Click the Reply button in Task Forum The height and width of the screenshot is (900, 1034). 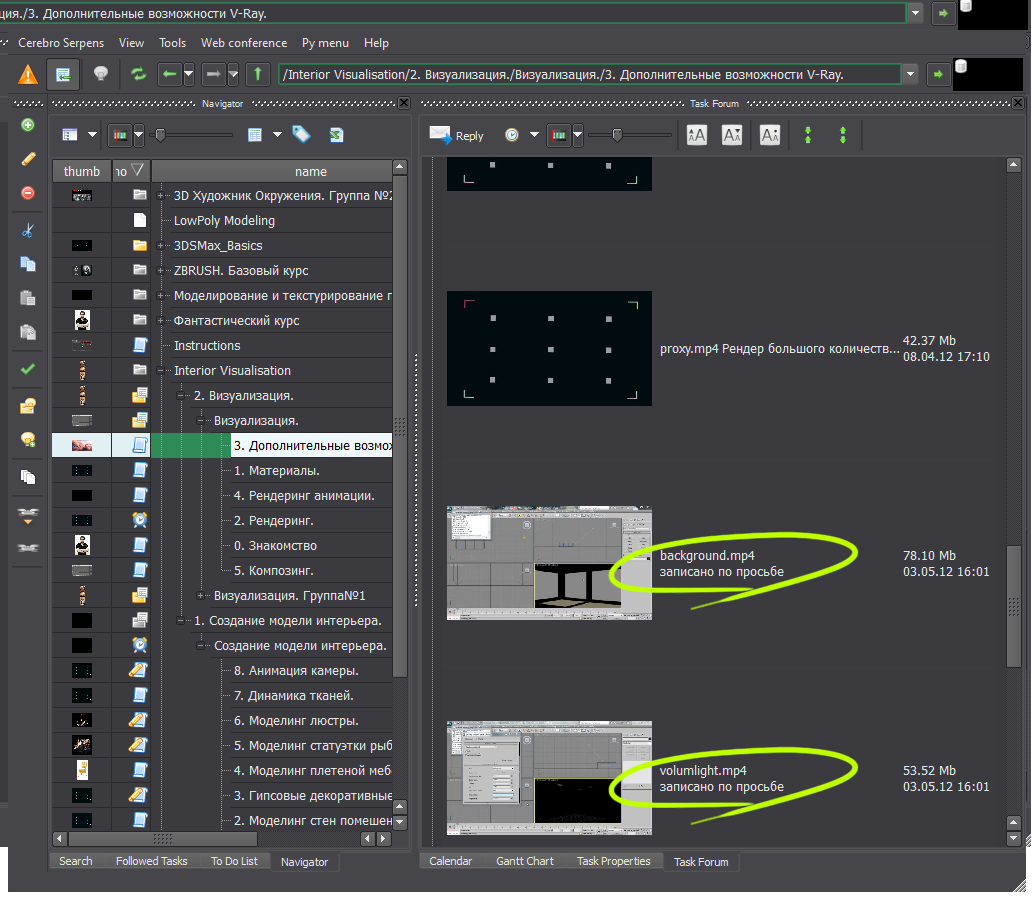[456, 135]
